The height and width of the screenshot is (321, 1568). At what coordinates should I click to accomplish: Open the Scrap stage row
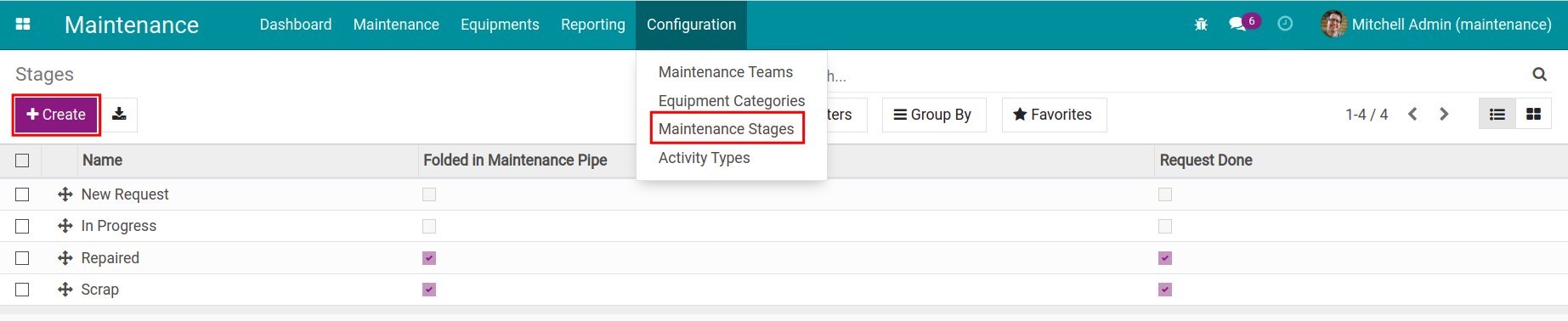[x=784, y=290]
